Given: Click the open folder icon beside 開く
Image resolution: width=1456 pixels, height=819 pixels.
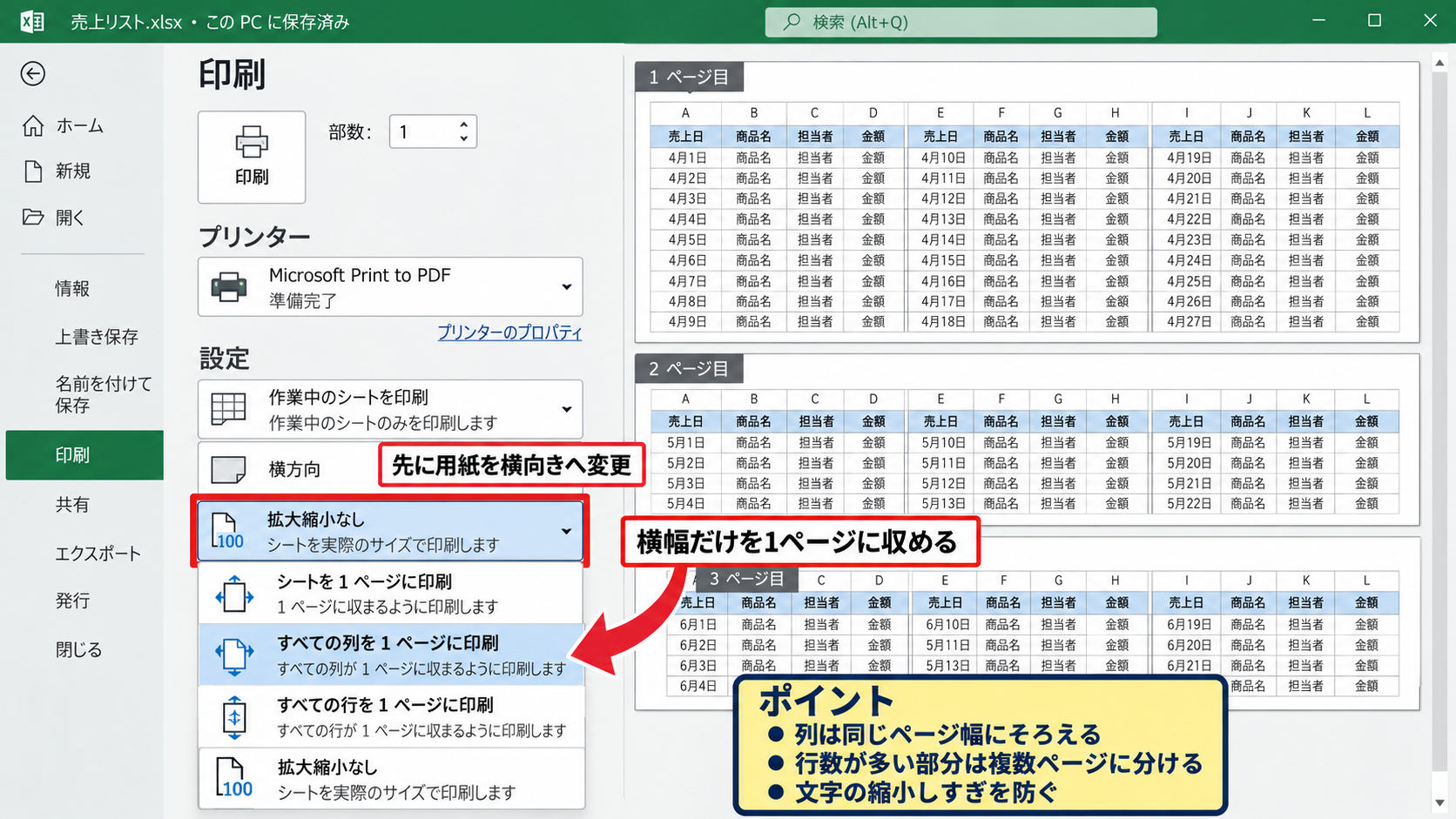Looking at the screenshot, I should [x=33, y=217].
